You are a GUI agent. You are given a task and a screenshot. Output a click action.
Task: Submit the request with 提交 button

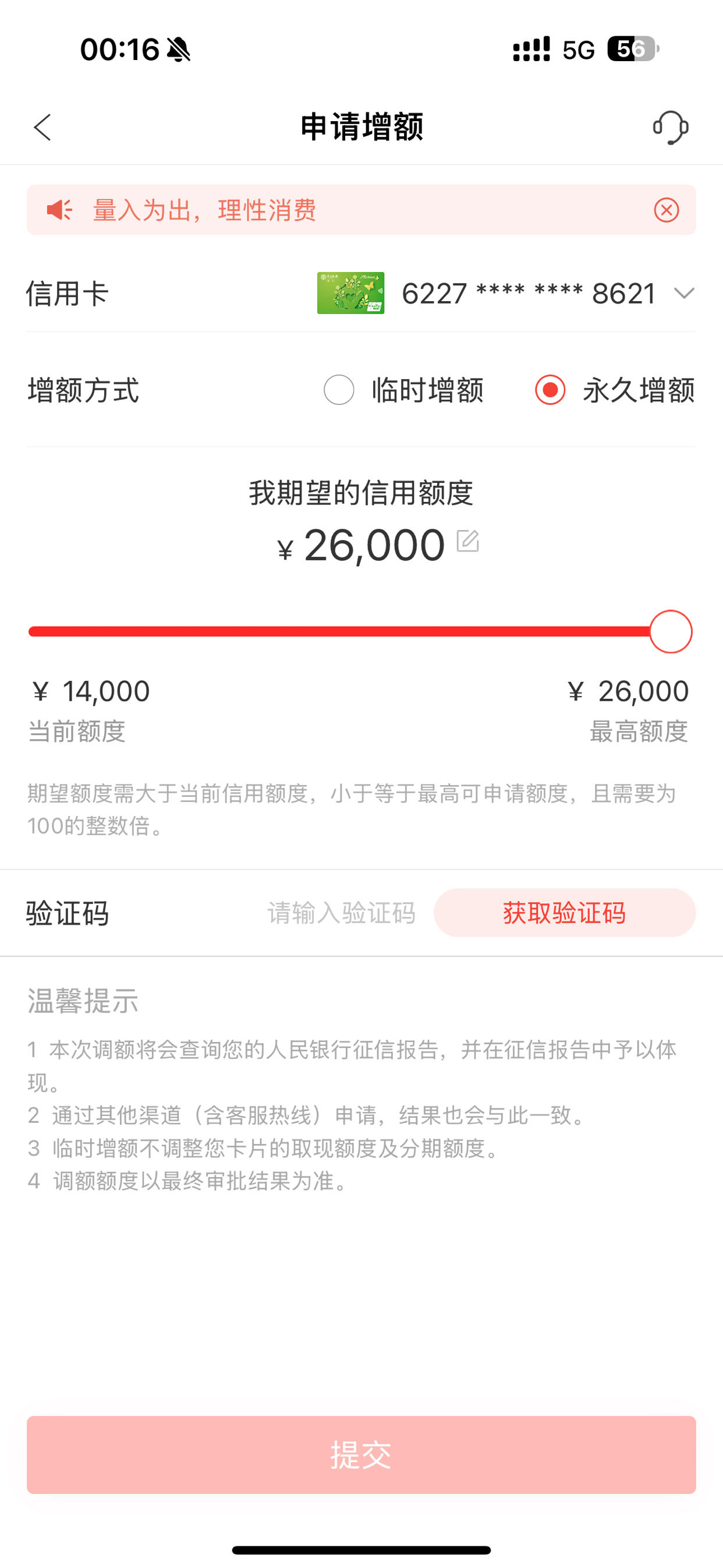361,1455
